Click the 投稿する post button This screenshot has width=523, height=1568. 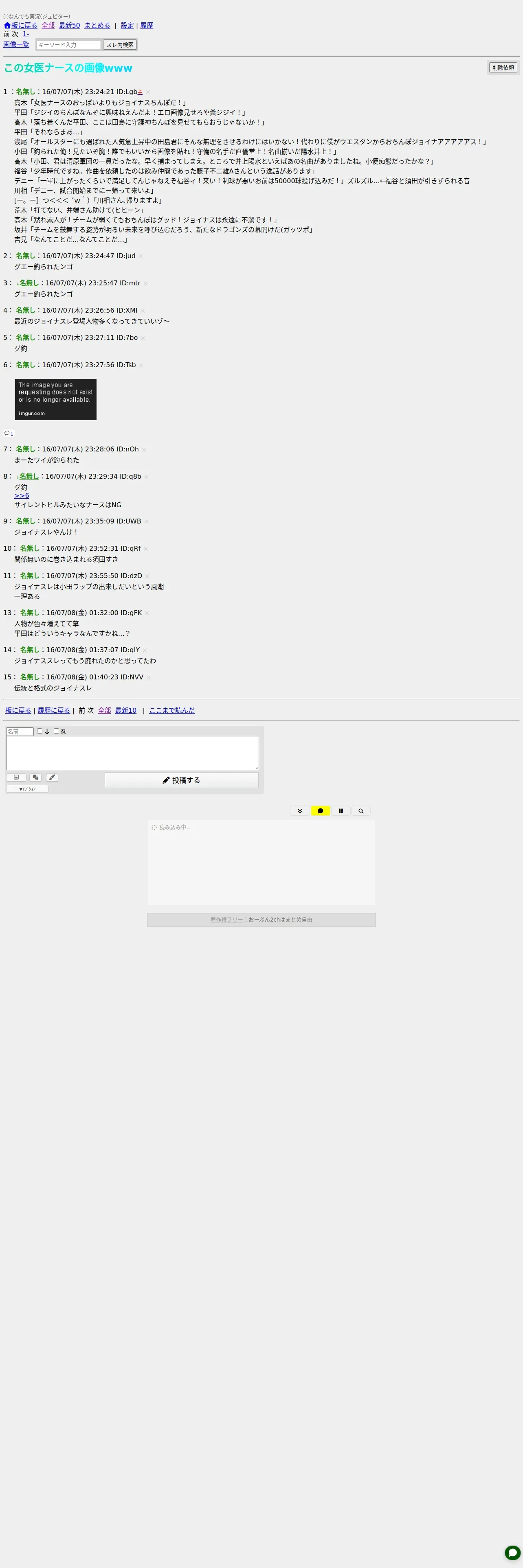tap(181, 780)
